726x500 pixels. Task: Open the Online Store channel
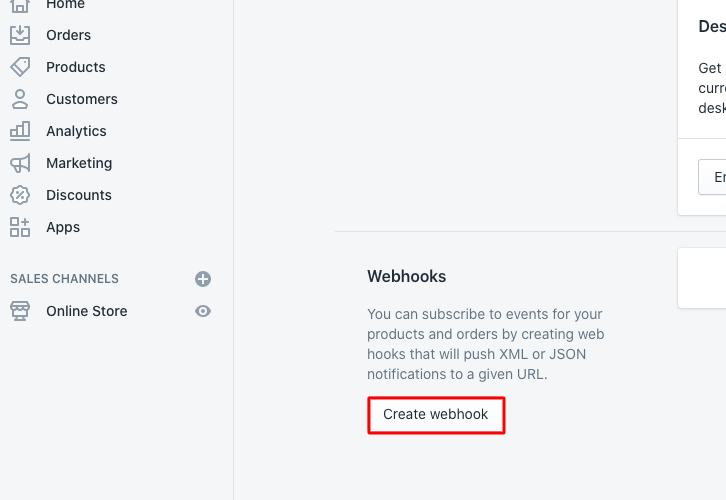pos(87,311)
